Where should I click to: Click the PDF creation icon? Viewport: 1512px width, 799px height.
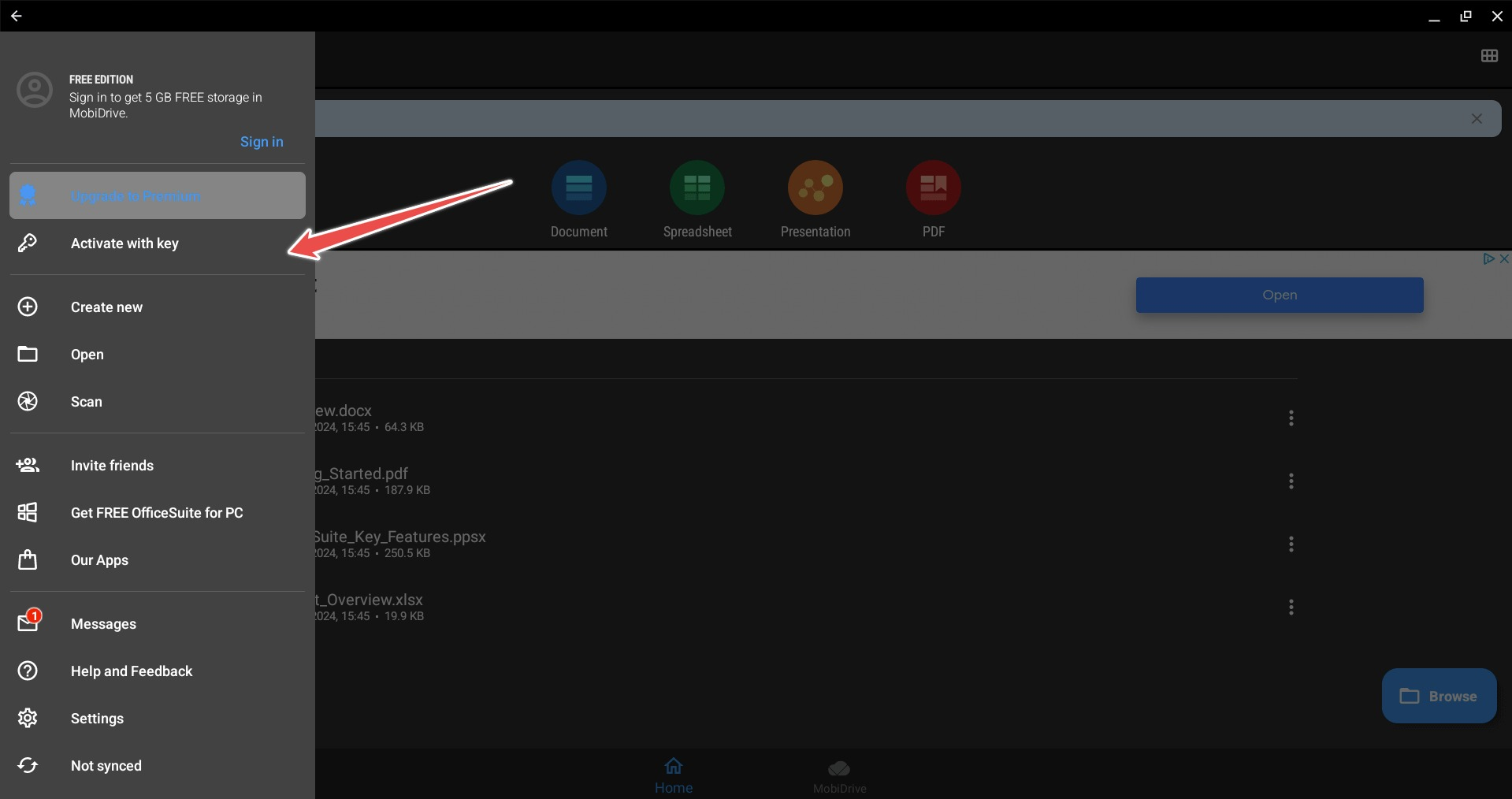pos(933,188)
